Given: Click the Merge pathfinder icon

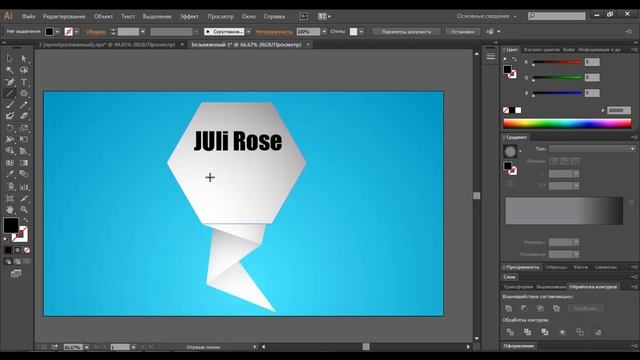Looking at the screenshot, I should tap(544, 332).
